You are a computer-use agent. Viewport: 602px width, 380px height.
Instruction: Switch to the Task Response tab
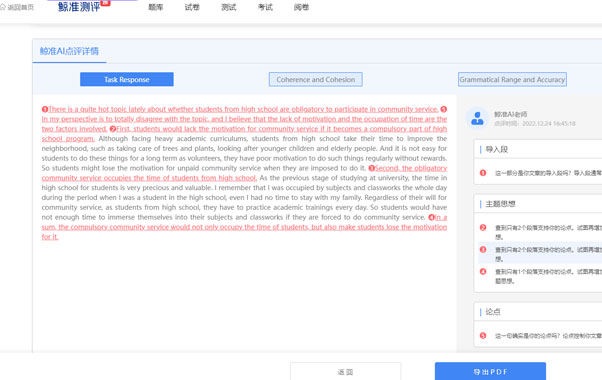[127, 79]
